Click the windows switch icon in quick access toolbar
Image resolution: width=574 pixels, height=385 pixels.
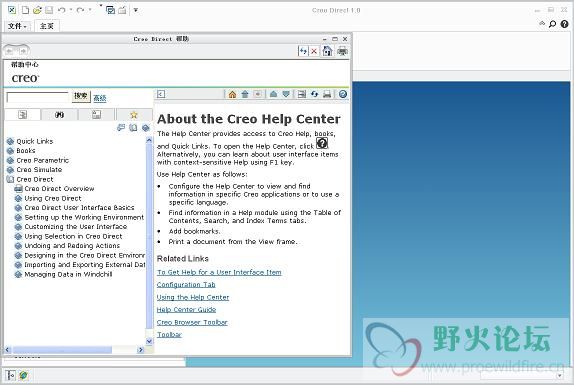pos(110,10)
